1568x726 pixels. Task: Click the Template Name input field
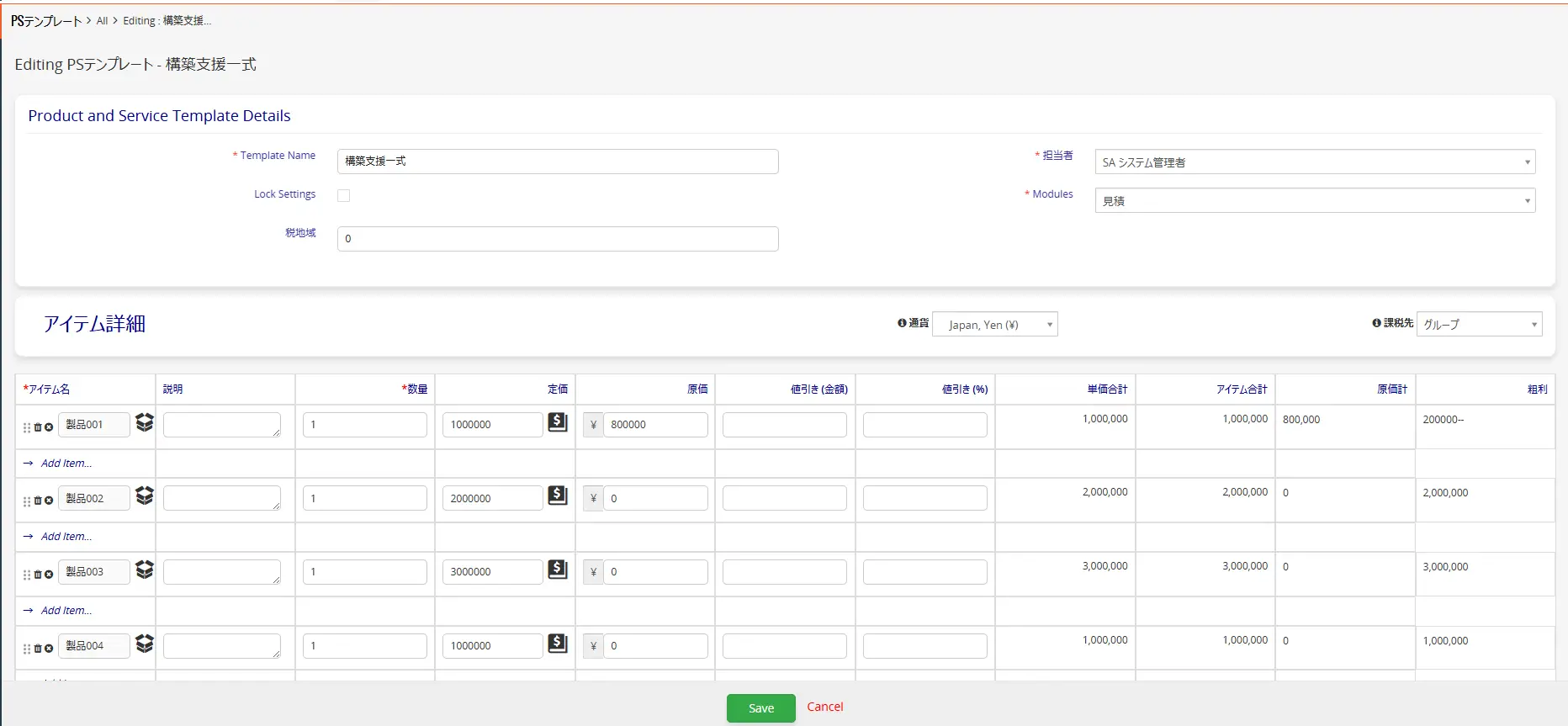pos(557,162)
